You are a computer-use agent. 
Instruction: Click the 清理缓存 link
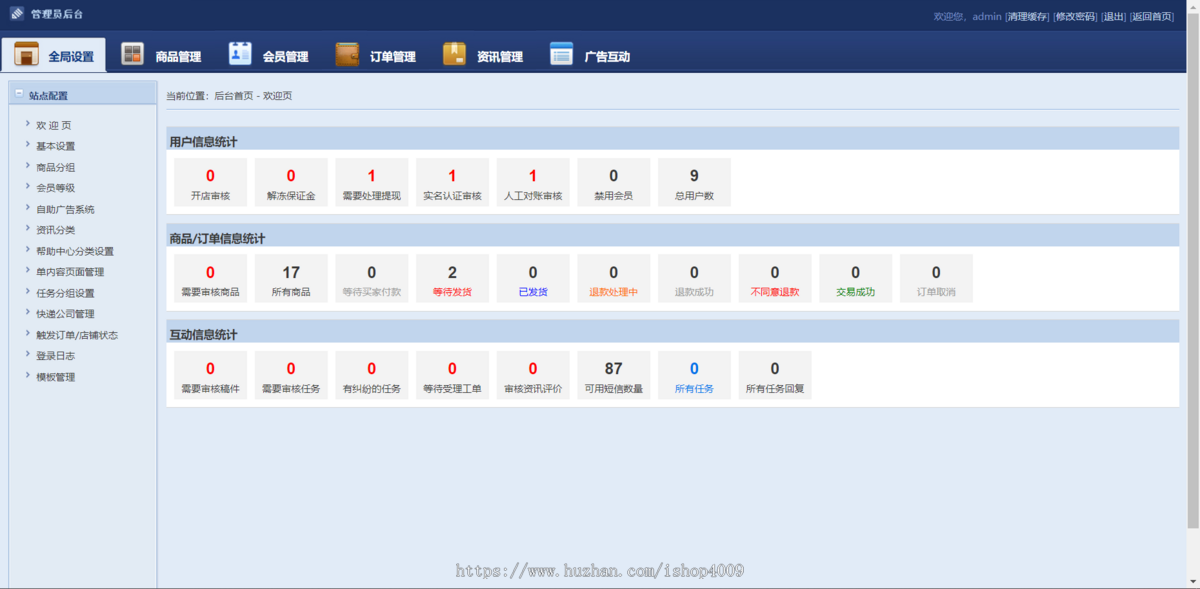coord(1027,17)
